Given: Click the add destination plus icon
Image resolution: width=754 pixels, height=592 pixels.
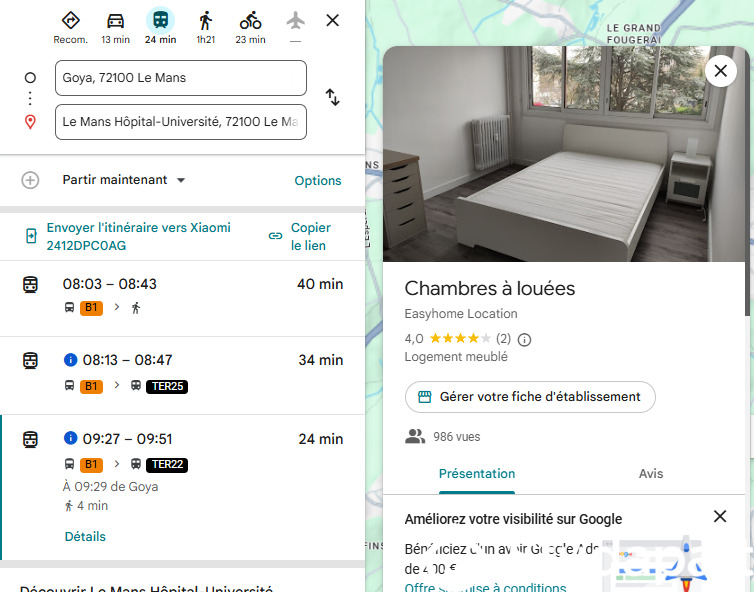Looking at the screenshot, I should (30, 180).
